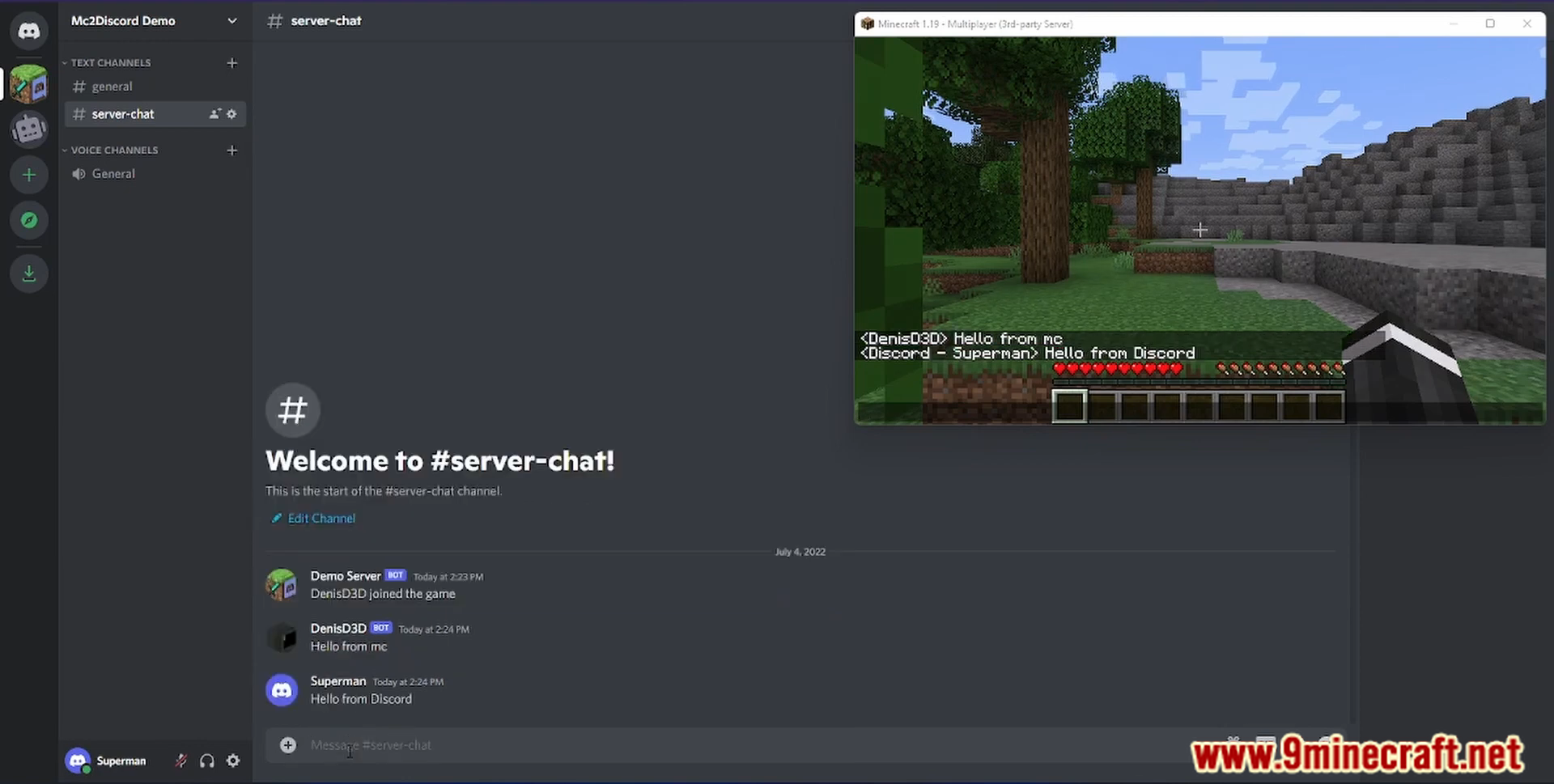Click "DenisD3D joined the game" message text
The image size is (1554, 784).
pos(383,594)
